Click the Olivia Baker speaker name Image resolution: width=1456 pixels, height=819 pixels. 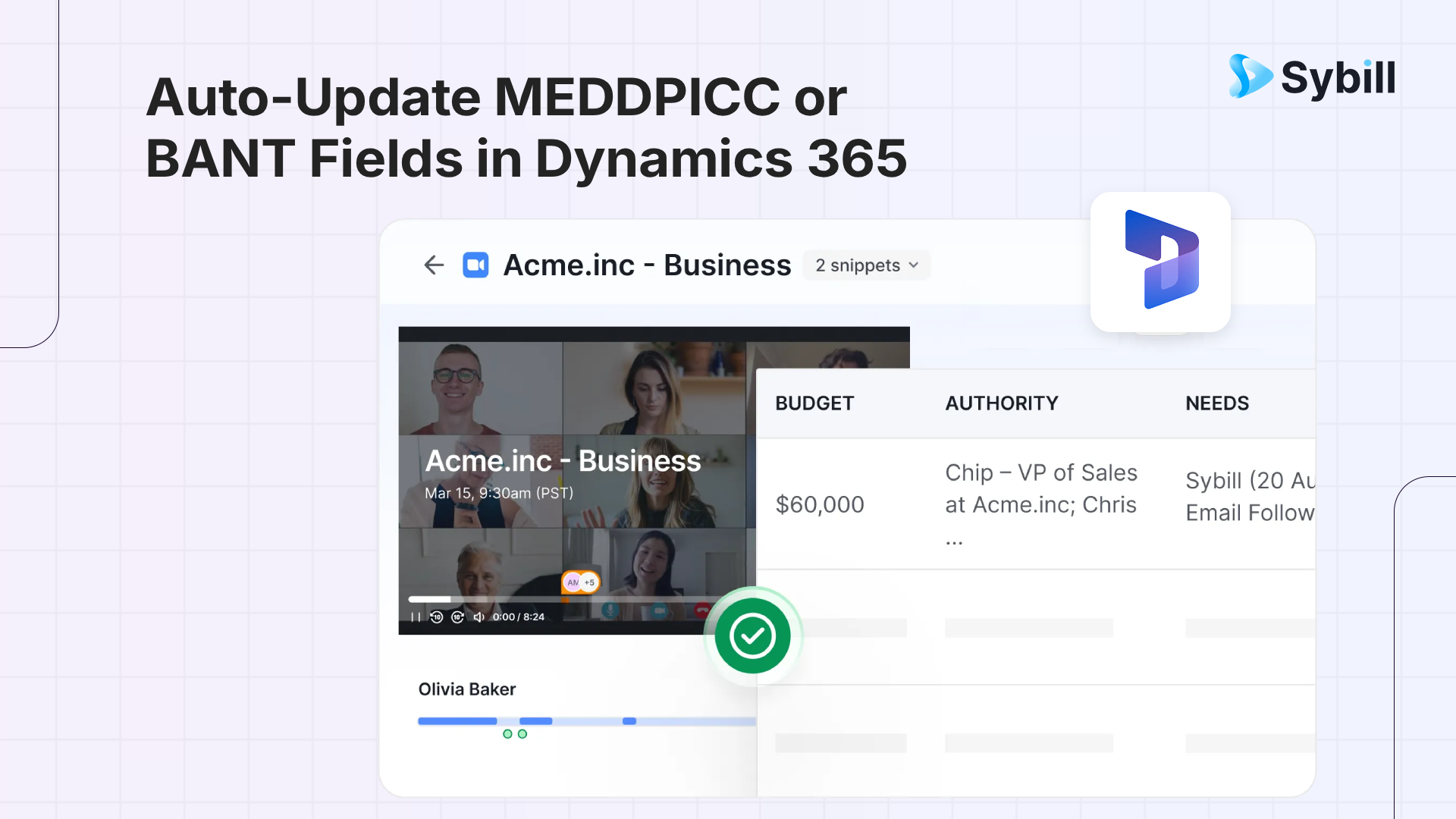pyautogui.click(x=467, y=689)
